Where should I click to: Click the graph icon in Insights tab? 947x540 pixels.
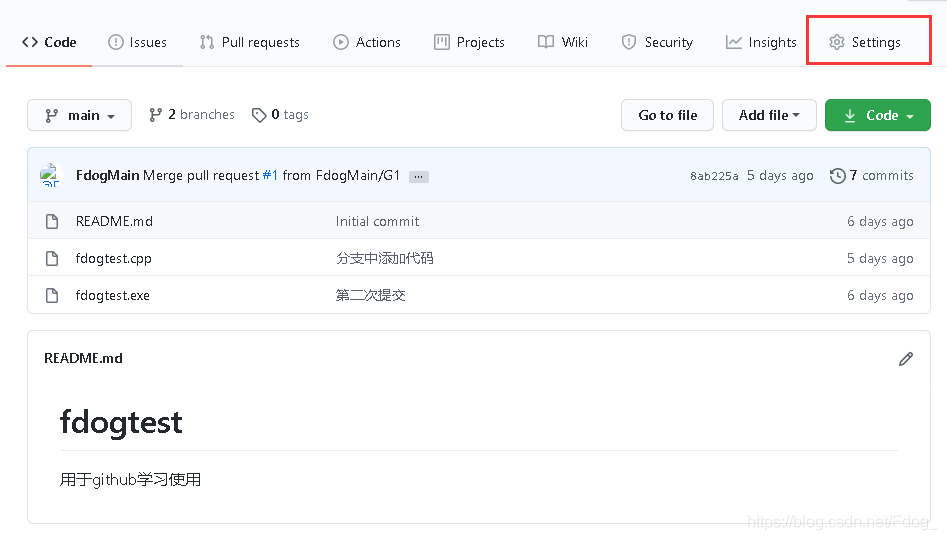point(734,42)
